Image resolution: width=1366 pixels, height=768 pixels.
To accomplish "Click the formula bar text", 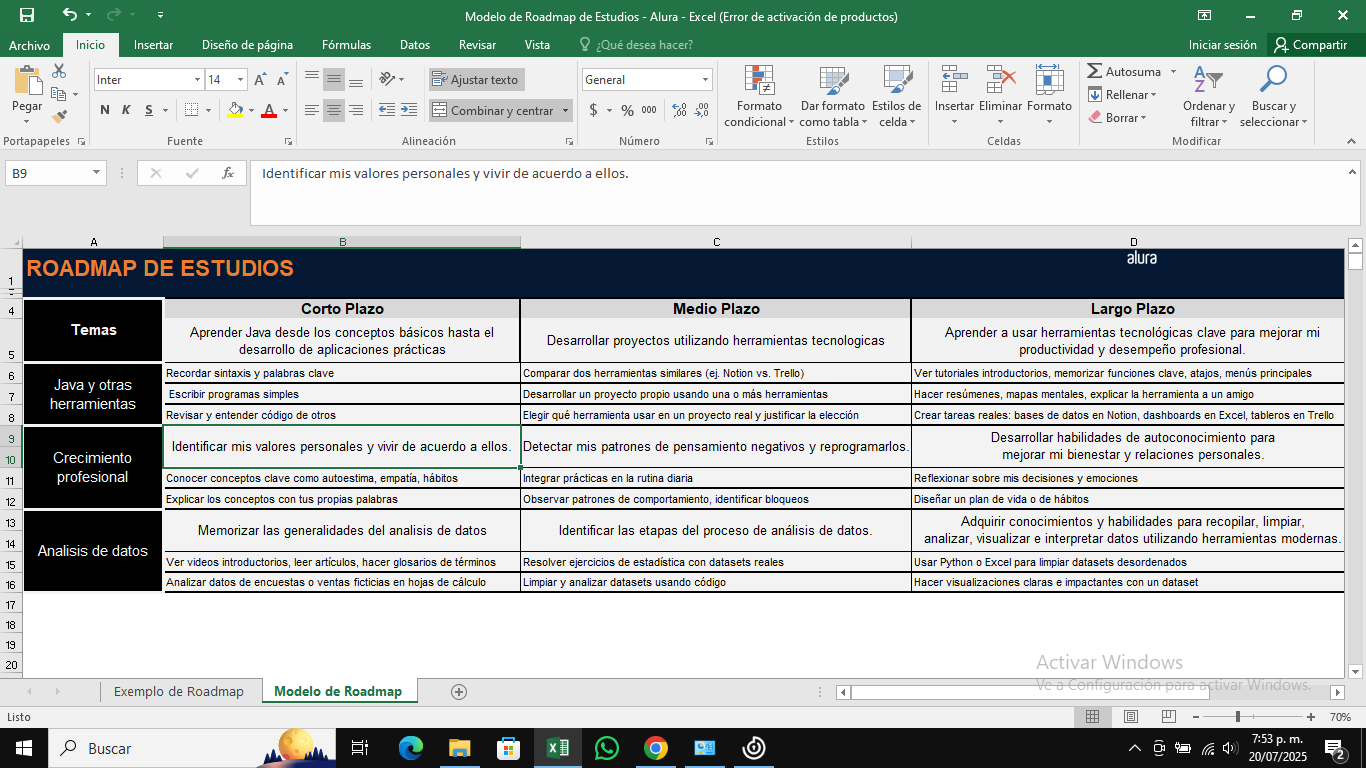I will (445, 173).
